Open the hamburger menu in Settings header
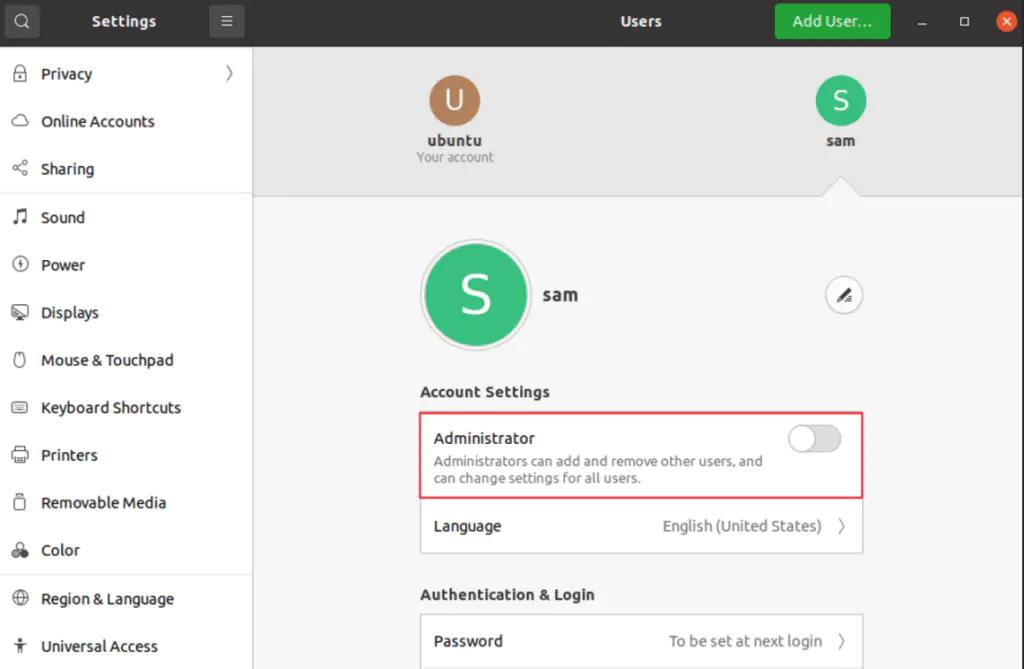The width and height of the screenshot is (1024, 669). pyautogui.click(x=227, y=21)
